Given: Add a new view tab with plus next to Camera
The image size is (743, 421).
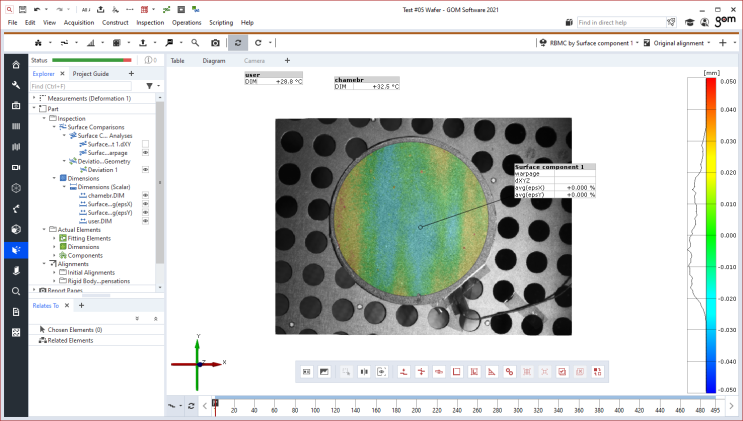Looking at the screenshot, I should [x=287, y=60].
